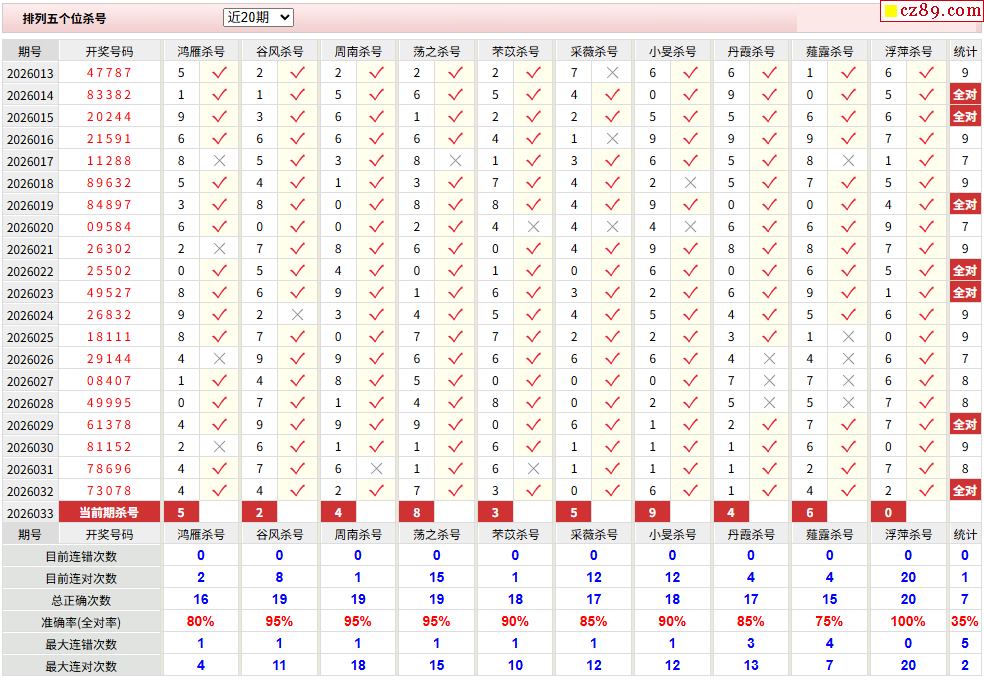The height and width of the screenshot is (681, 984).
Task: Click the red 全对 badge in row 2026032
Action: (964, 491)
